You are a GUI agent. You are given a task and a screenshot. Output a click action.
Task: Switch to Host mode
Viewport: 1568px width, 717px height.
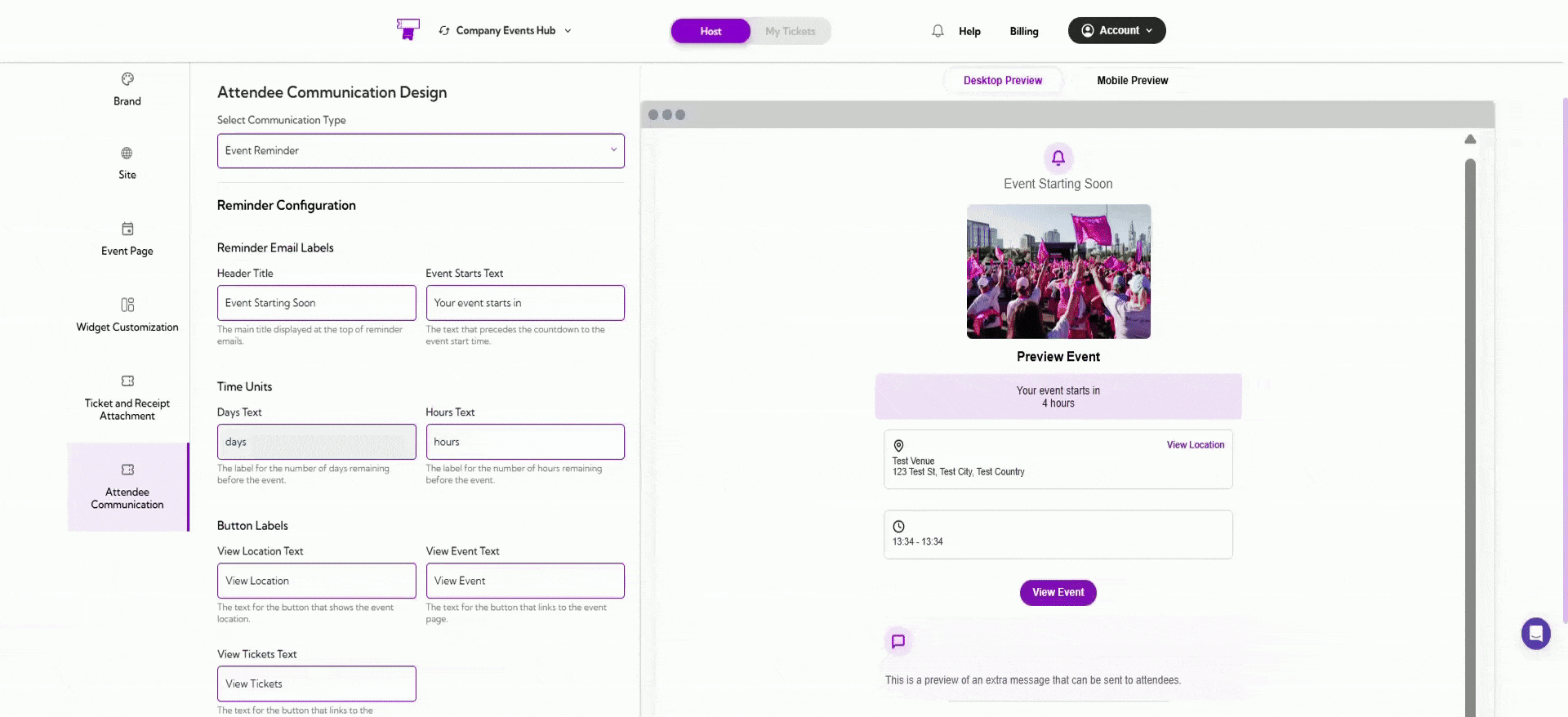point(710,31)
